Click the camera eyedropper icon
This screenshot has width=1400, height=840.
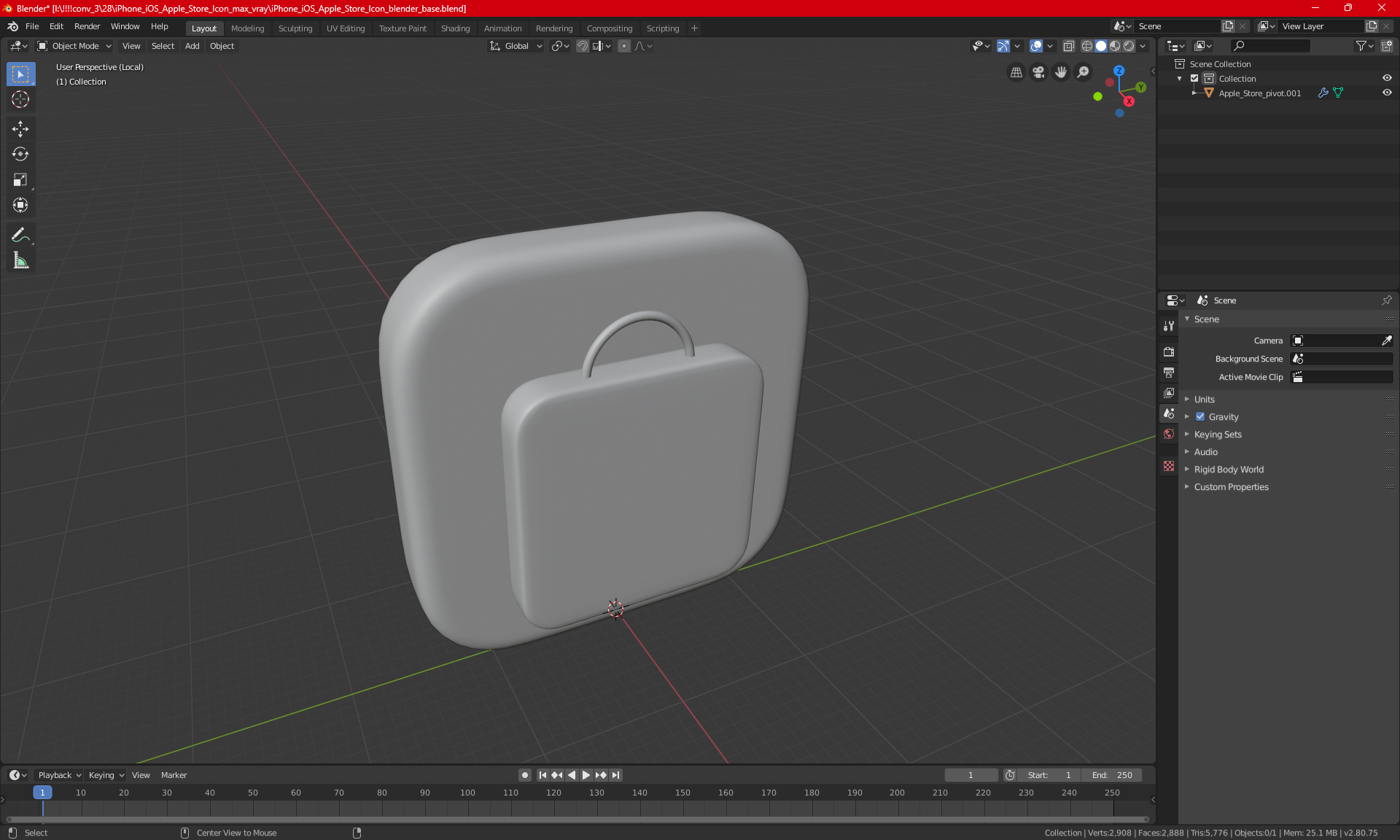click(1386, 341)
